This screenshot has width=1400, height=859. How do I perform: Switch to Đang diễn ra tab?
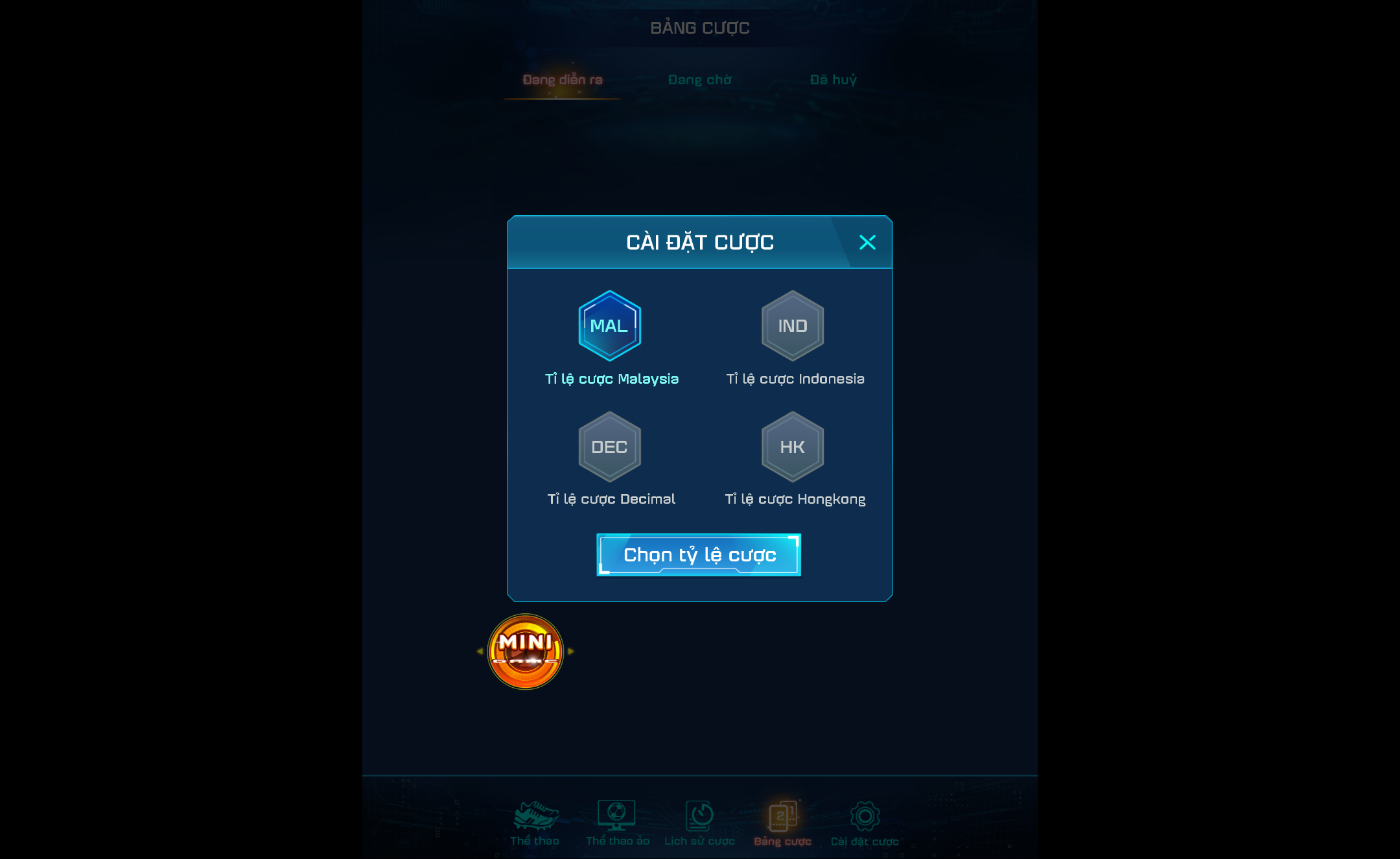(563, 80)
